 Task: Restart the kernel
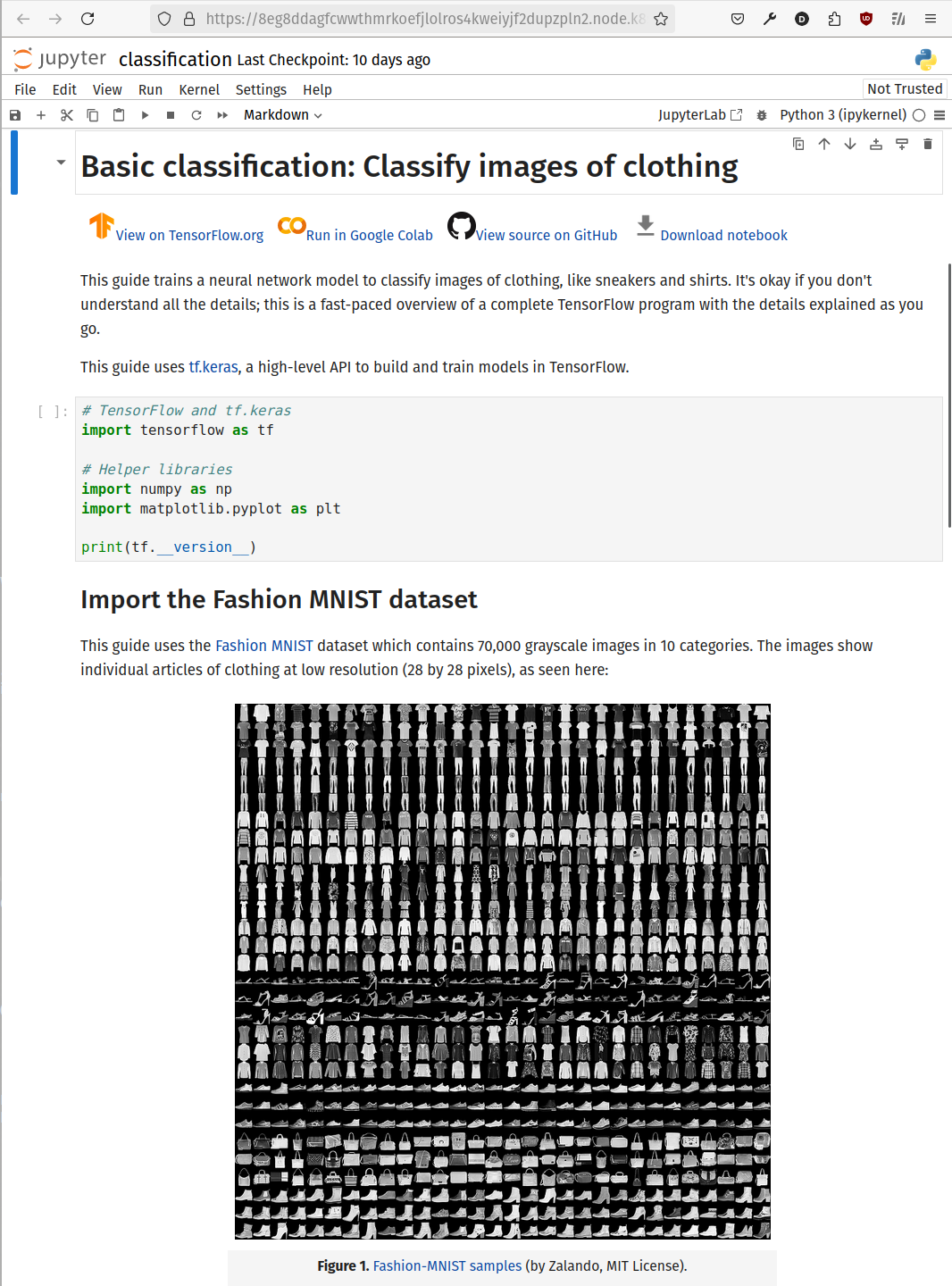[x=196, y=114]
